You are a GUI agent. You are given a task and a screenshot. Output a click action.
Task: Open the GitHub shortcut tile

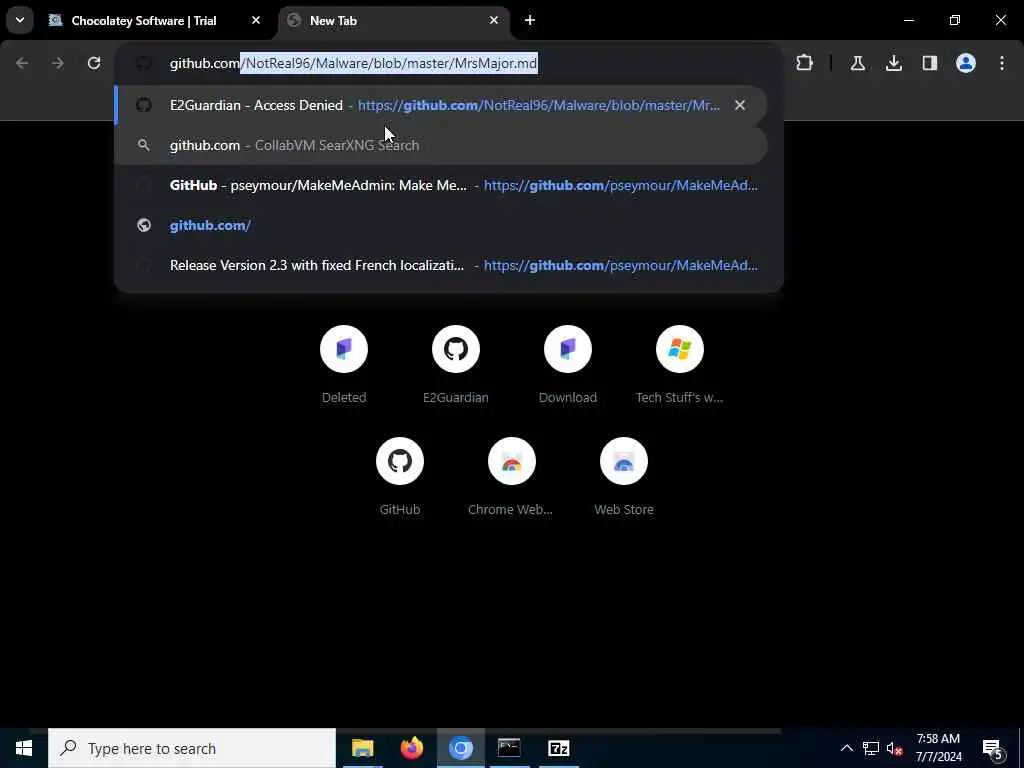click(400, 477)
